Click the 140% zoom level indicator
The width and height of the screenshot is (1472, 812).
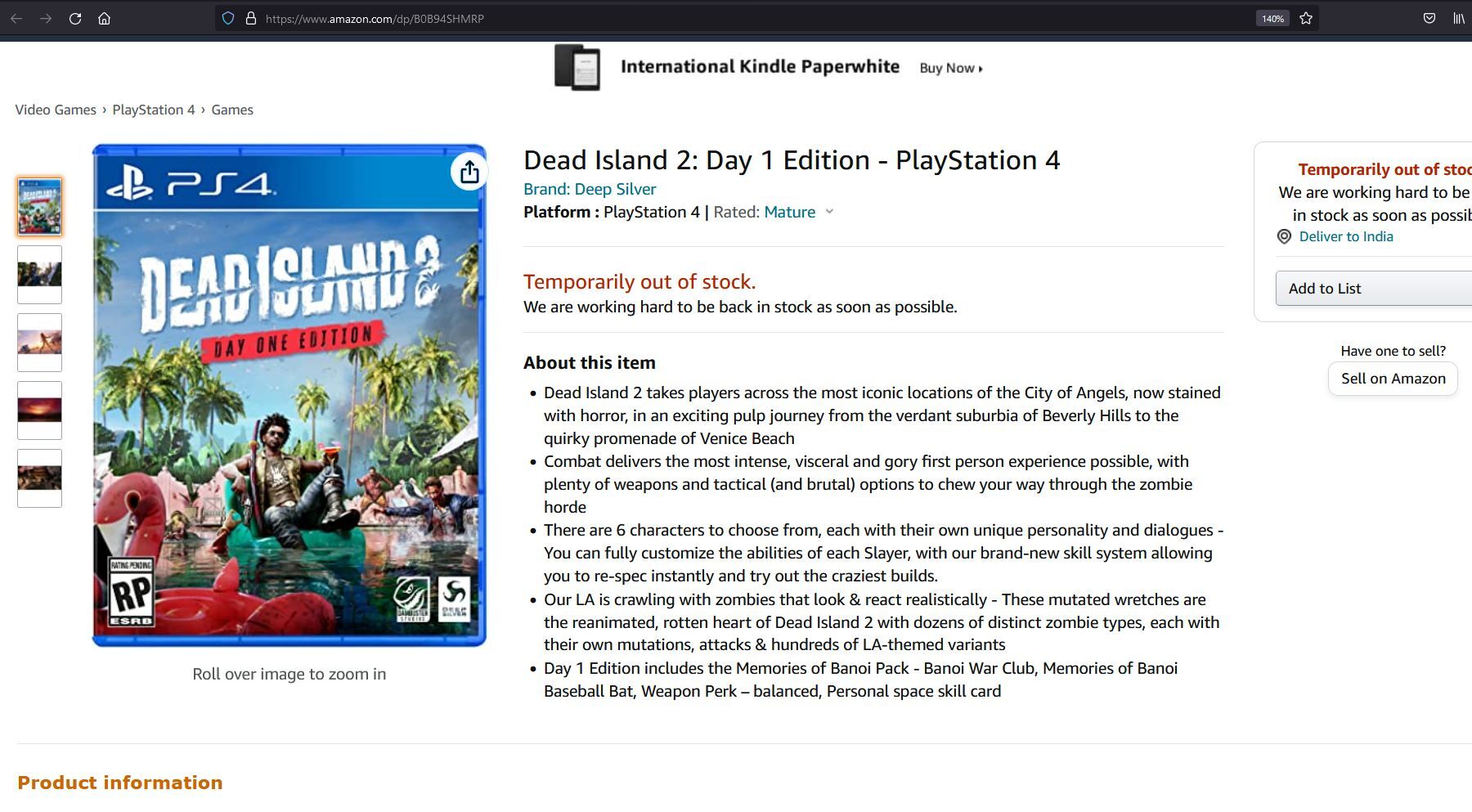[x=1272, y=18]
